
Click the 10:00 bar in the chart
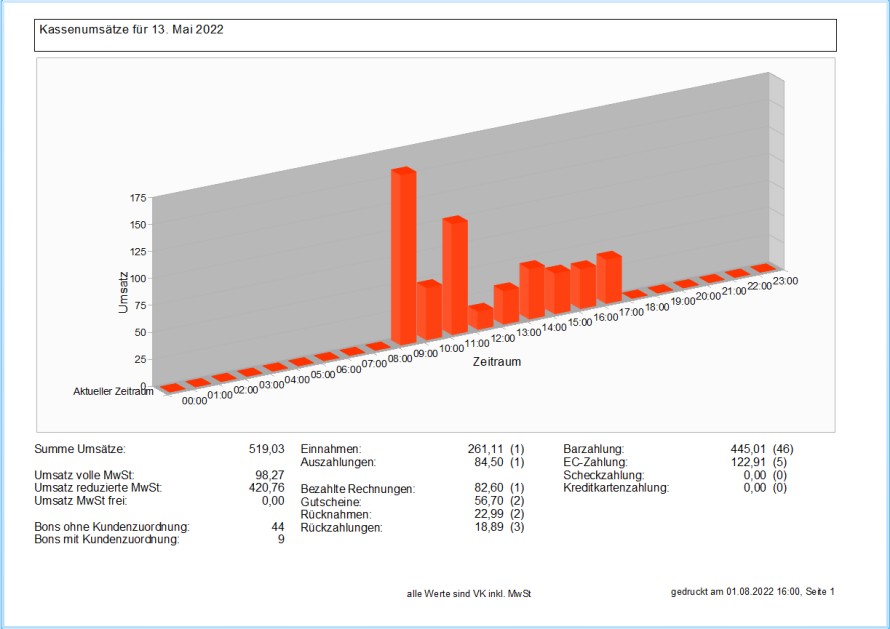point(454,278)
